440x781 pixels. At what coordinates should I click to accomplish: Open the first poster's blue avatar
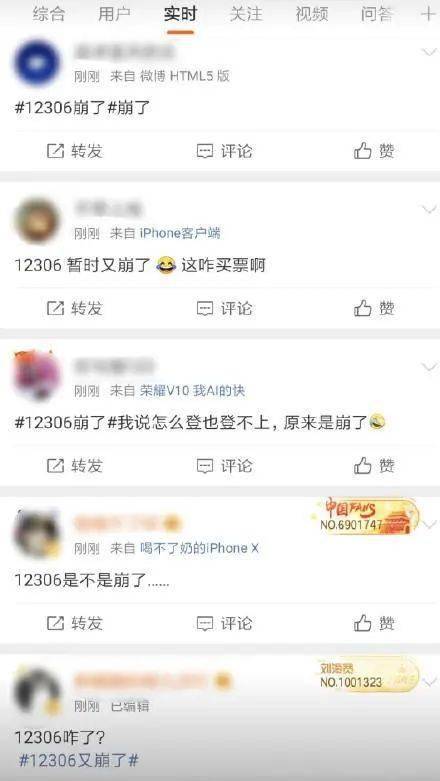tap(38, 63)
